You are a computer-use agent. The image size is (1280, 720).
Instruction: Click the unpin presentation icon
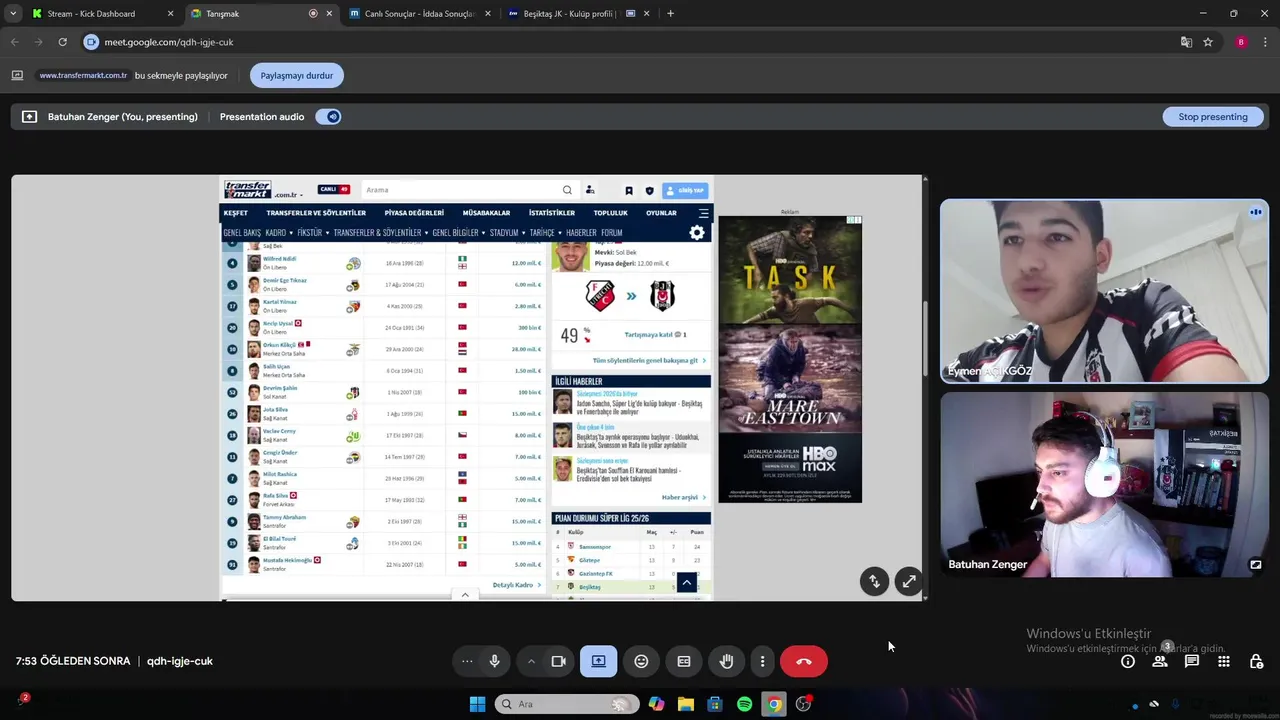(874, 581)
